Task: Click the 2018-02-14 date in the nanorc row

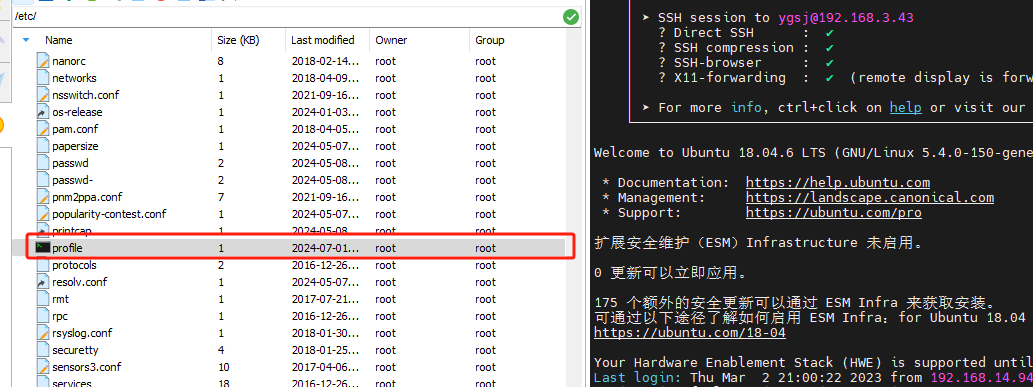Action: point(325,61)
